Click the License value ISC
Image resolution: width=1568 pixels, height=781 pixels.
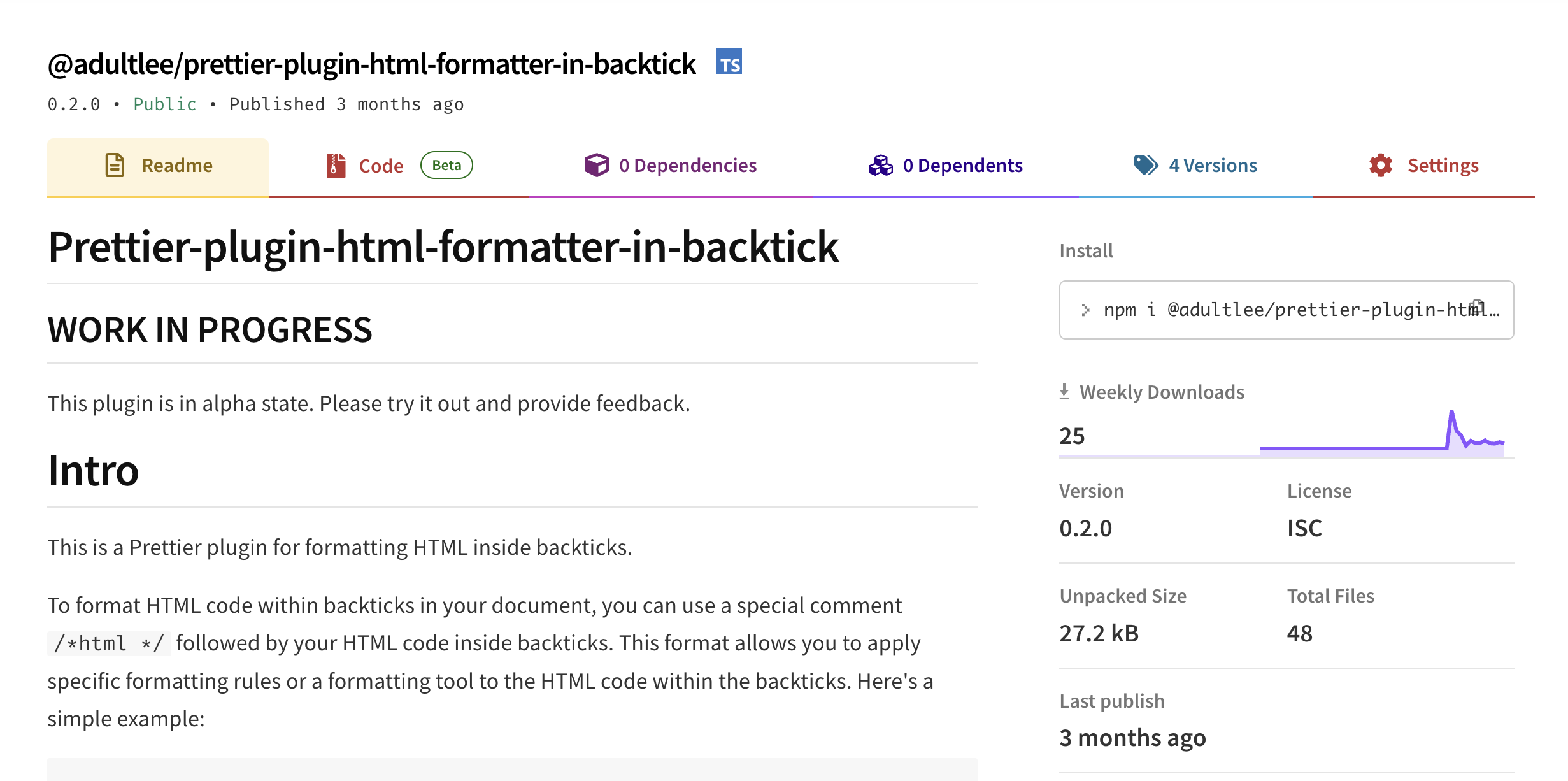1304,528
